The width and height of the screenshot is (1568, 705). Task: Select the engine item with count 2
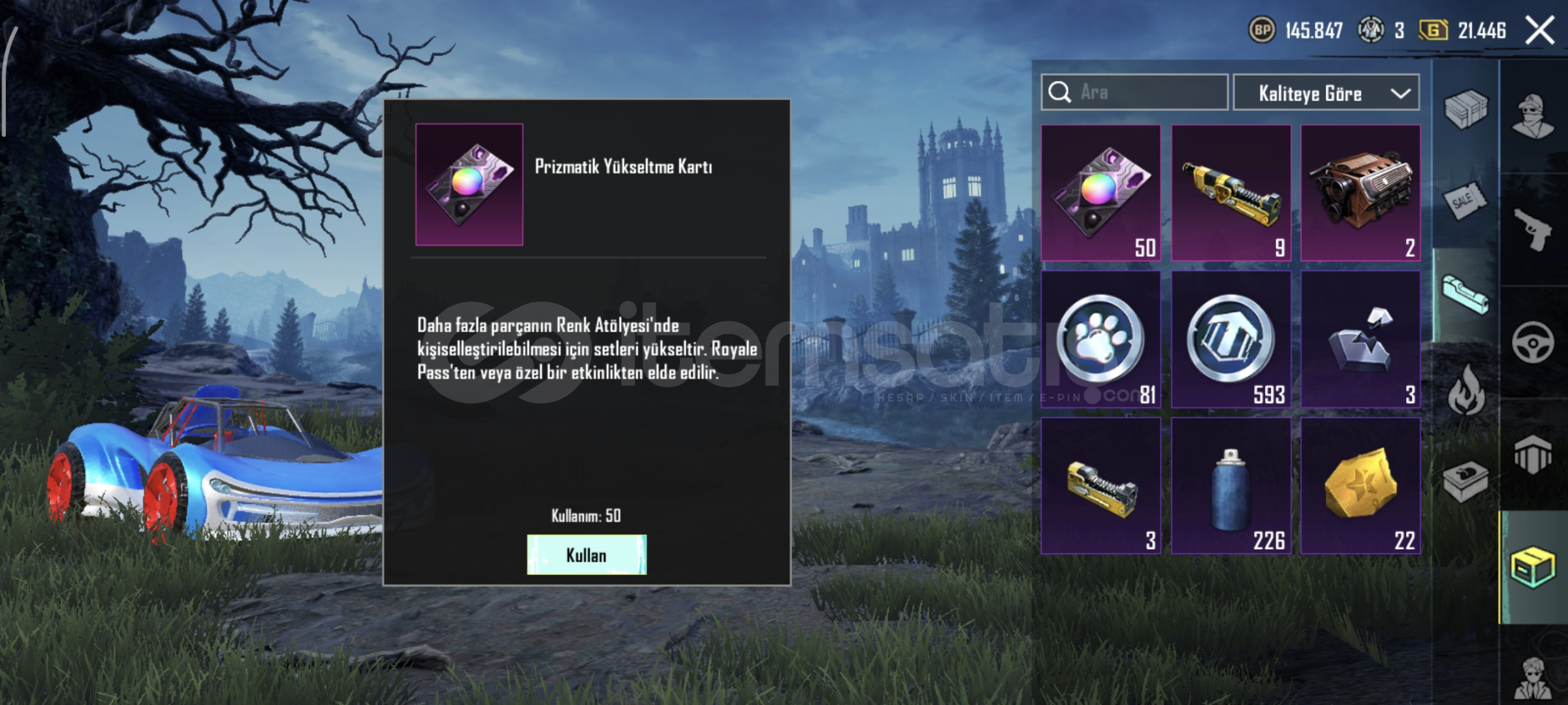coord(1360,193)
